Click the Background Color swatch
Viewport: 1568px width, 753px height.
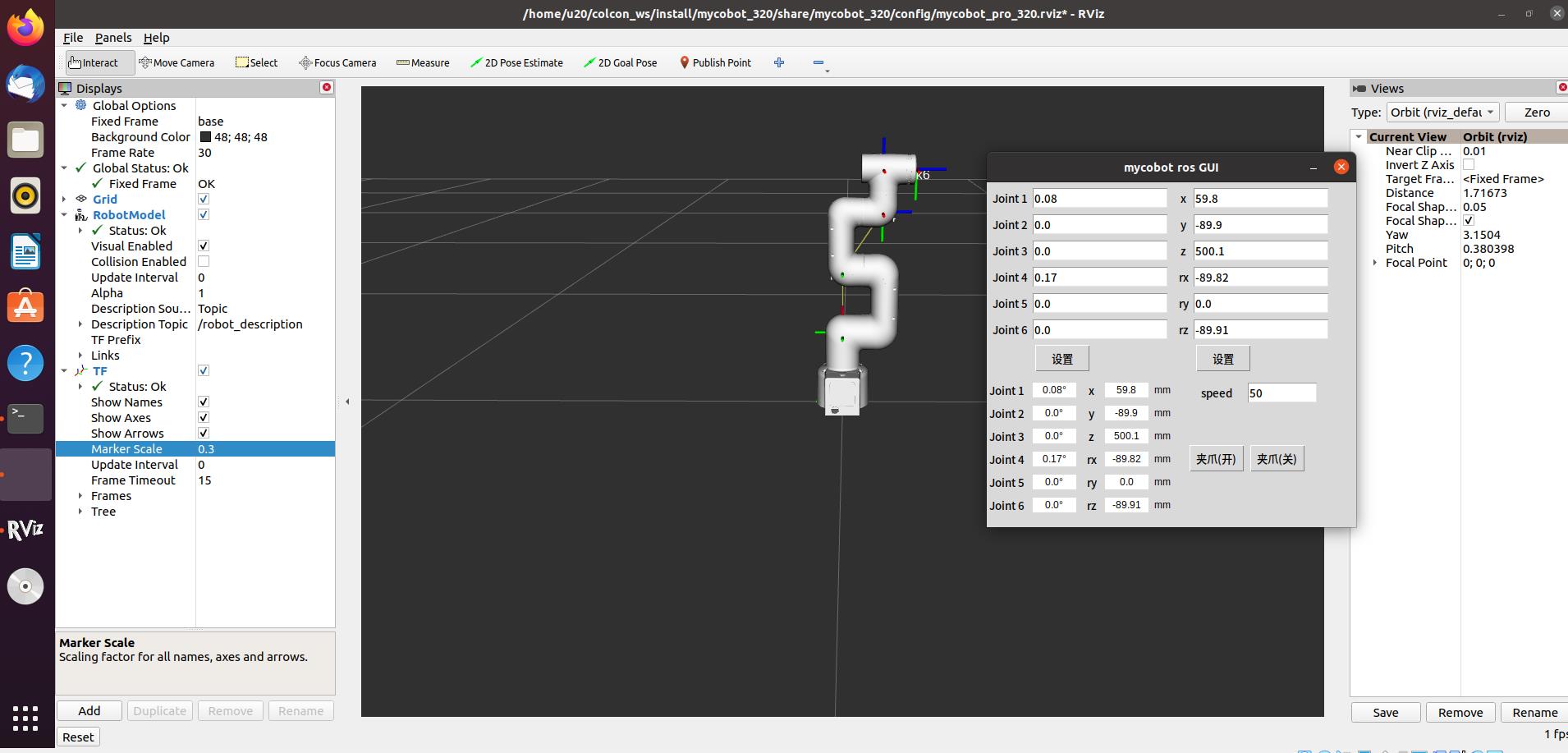click(x=205, y=137)
